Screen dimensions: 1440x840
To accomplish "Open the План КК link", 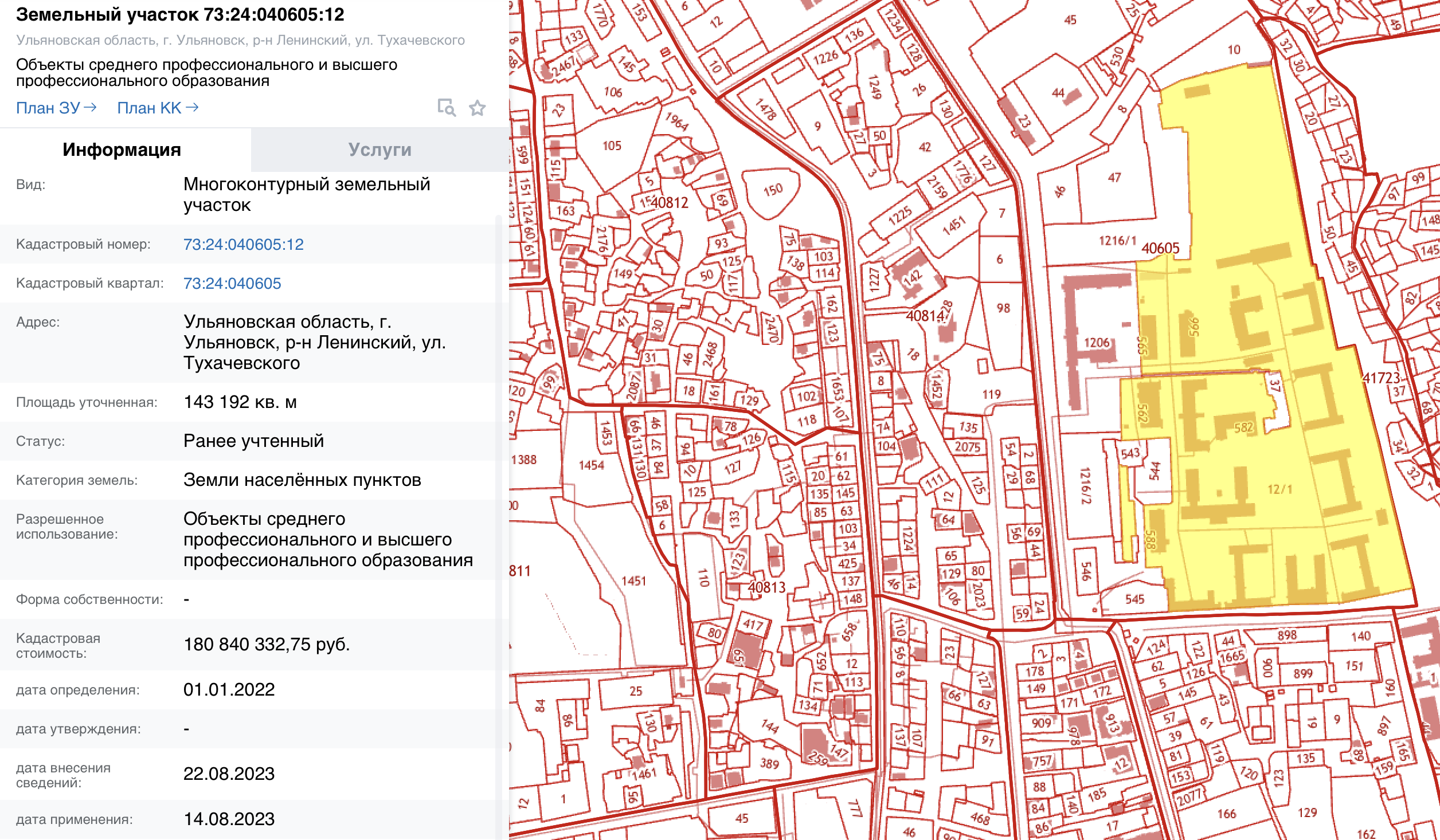I will coord(158,108).
